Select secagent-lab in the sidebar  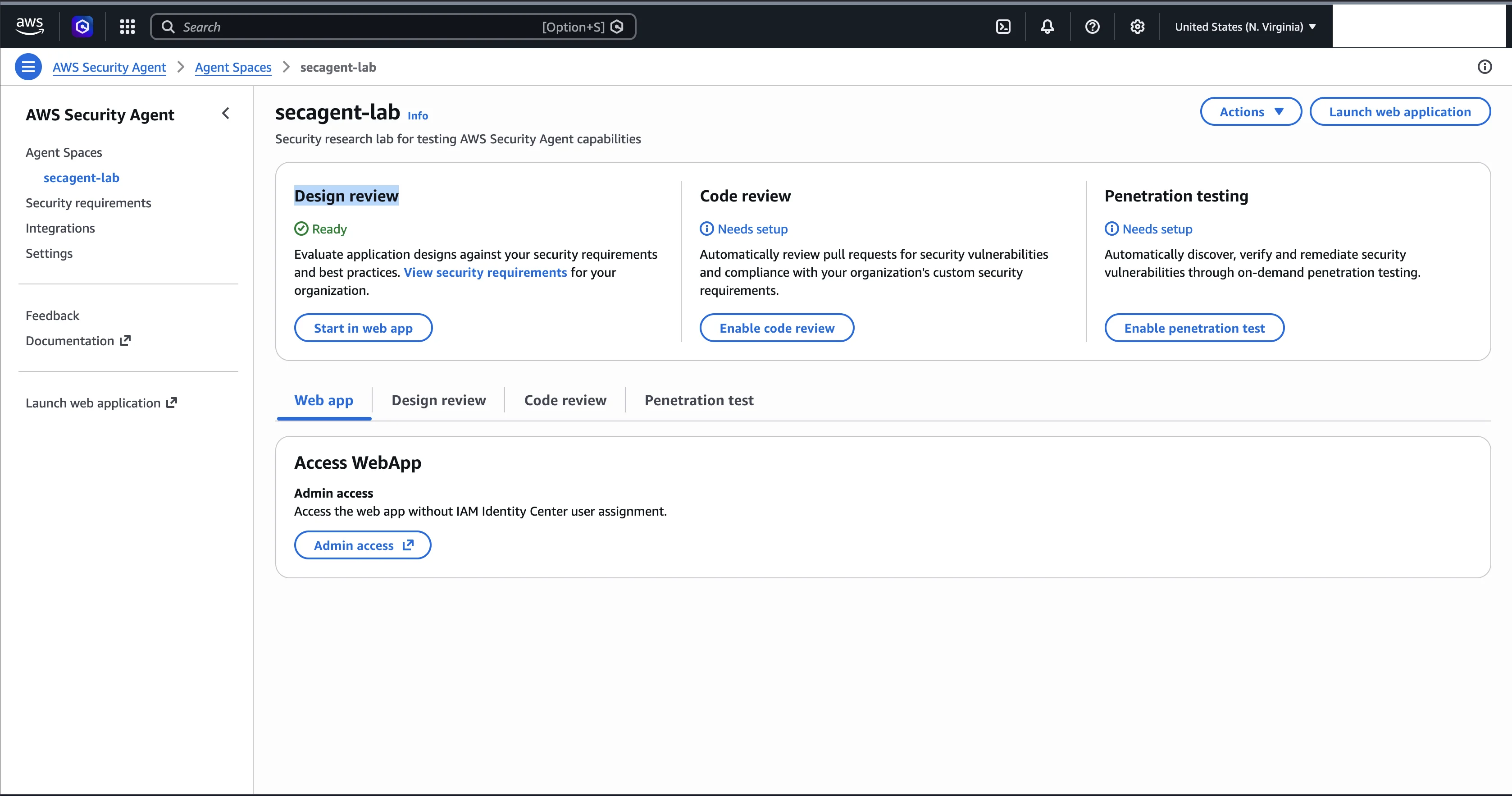(x=81, y=178)
